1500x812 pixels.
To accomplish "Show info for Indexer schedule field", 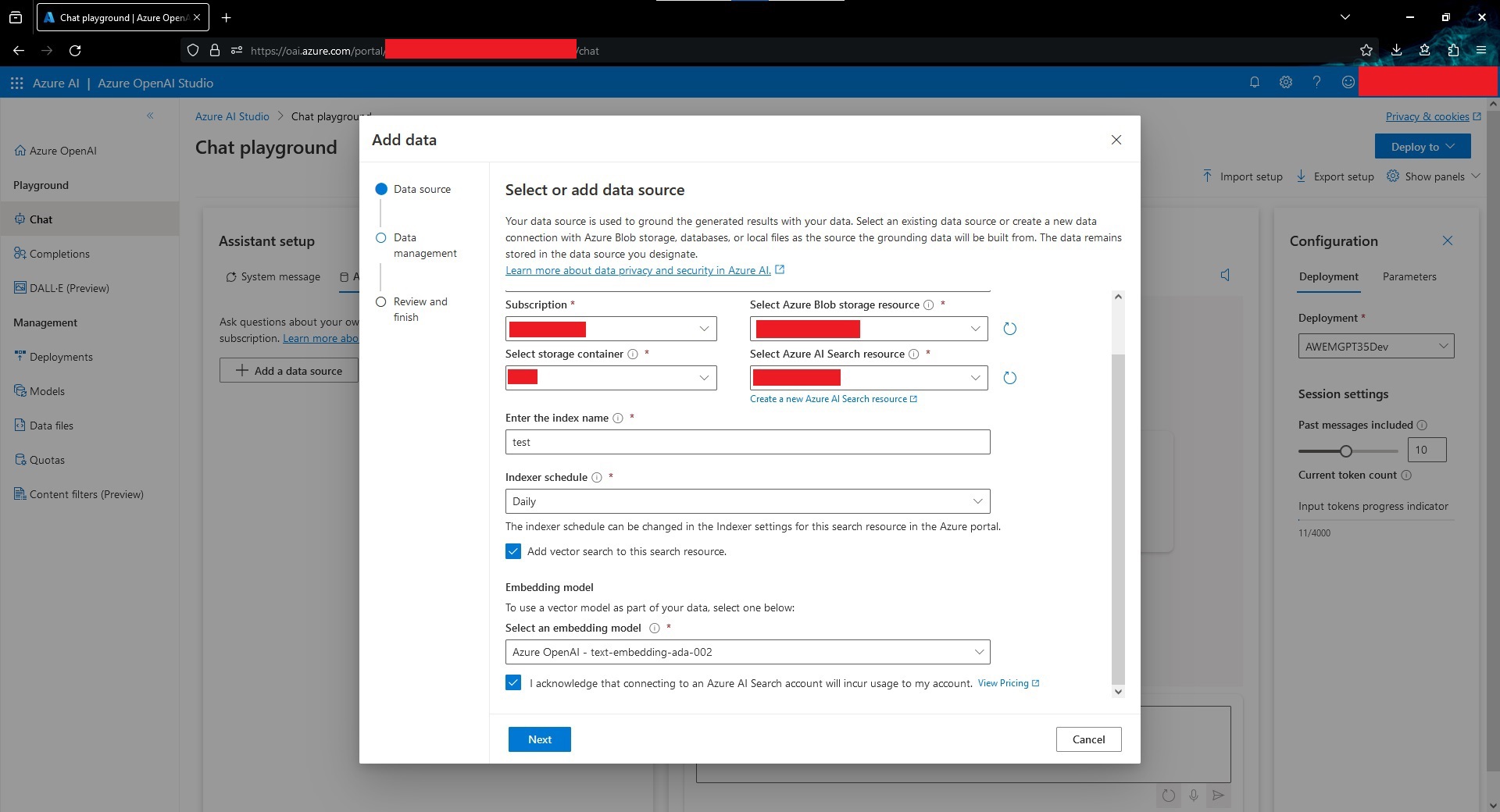I will click(x=597, y=478).
